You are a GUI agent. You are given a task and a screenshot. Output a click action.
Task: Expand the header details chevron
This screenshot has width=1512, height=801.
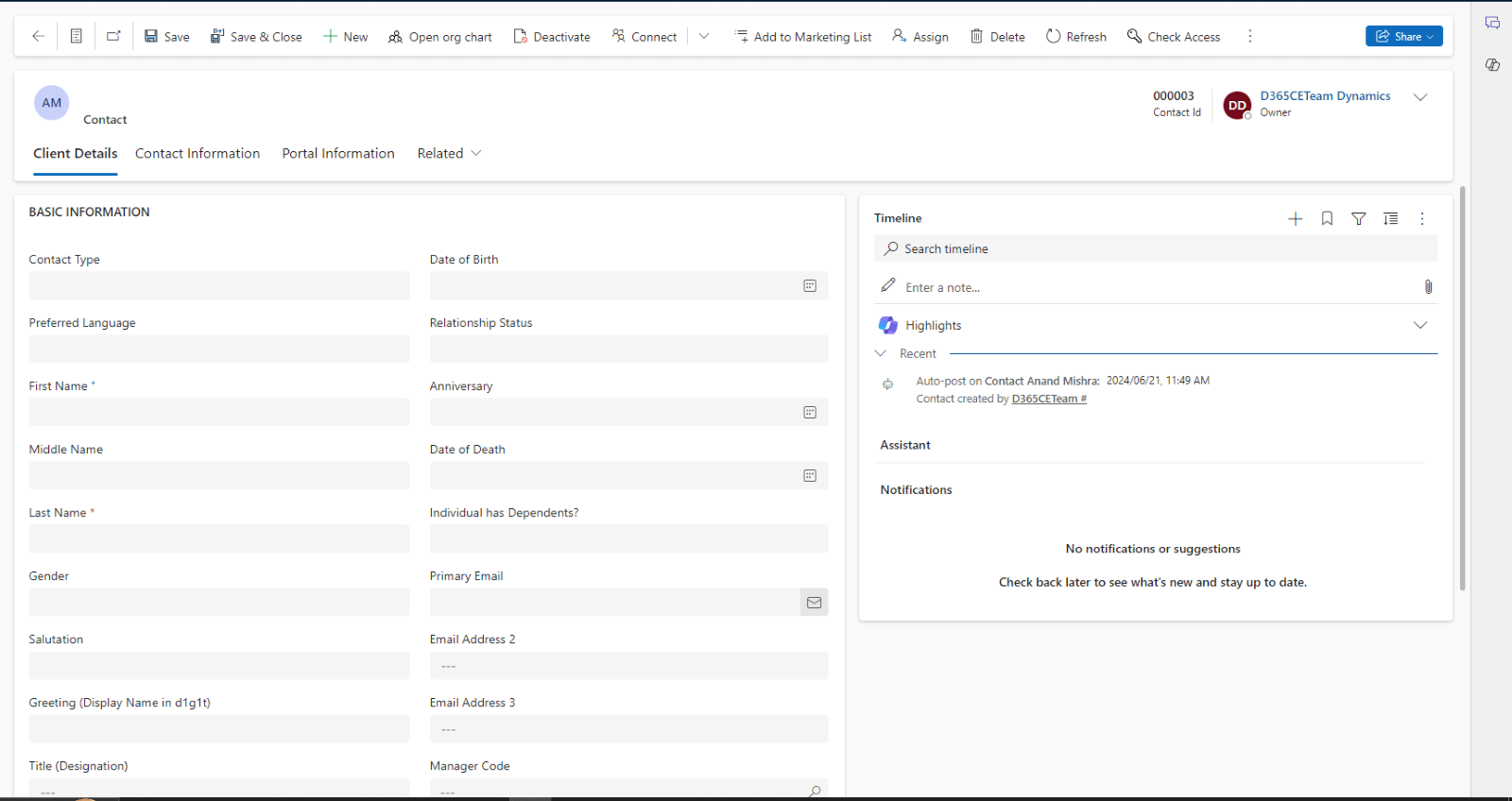pyautogui.click(x=1419, y=97)
